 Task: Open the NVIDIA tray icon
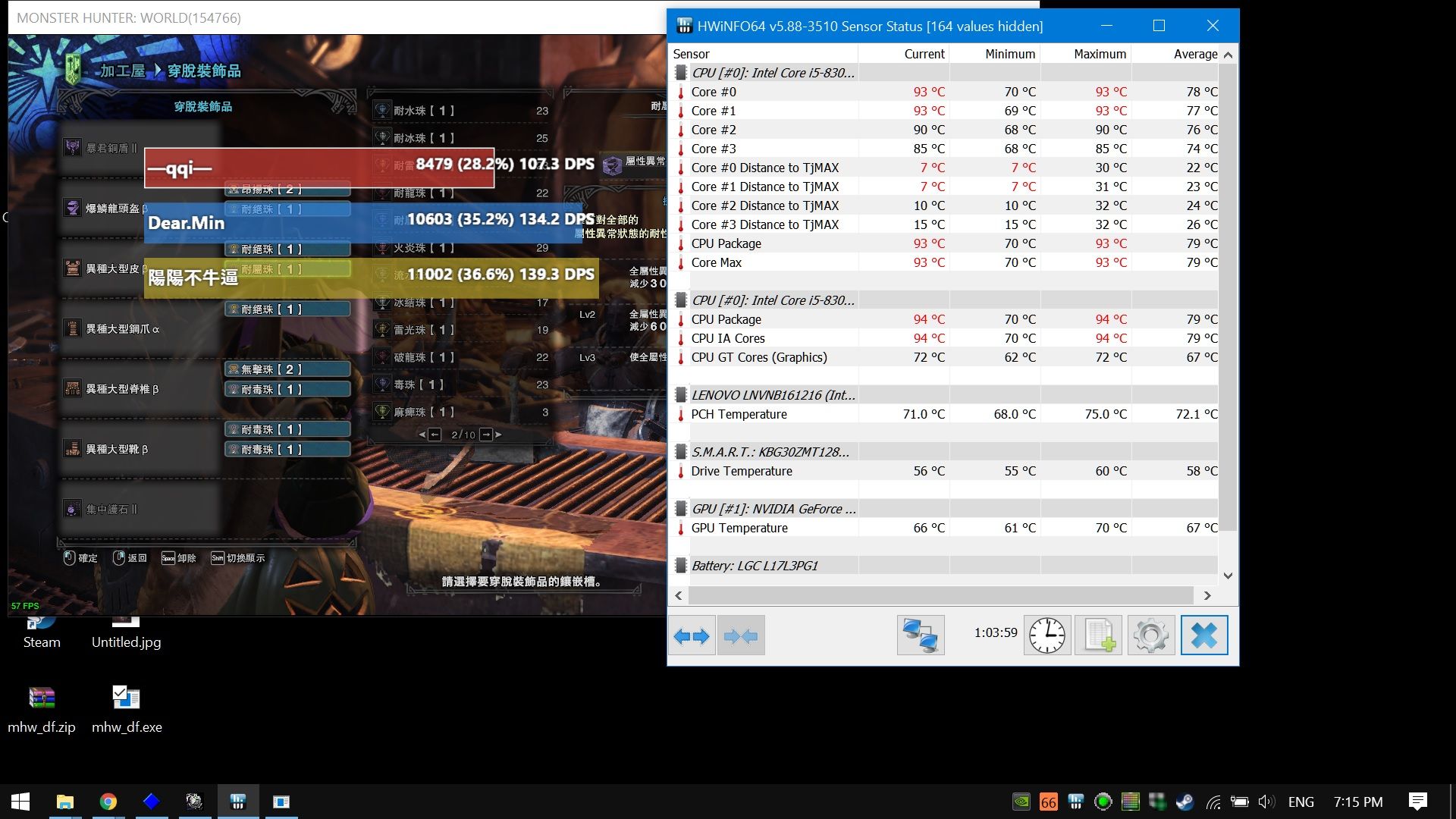[x=1021, y=802]
